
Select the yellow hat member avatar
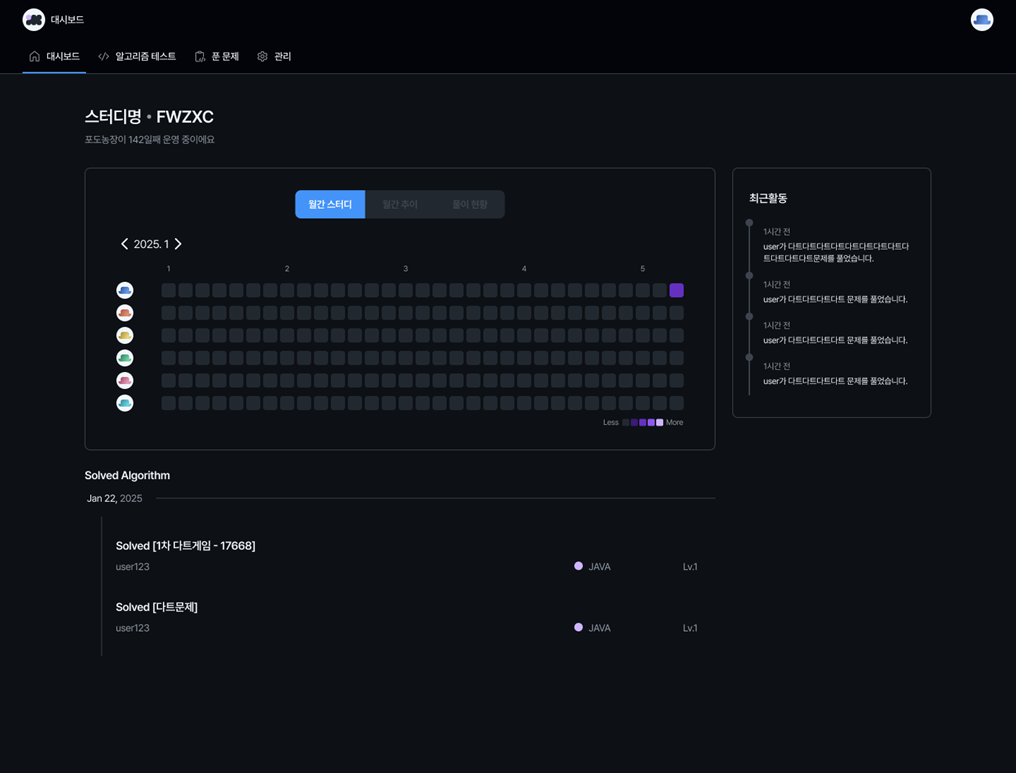(124, 335)
